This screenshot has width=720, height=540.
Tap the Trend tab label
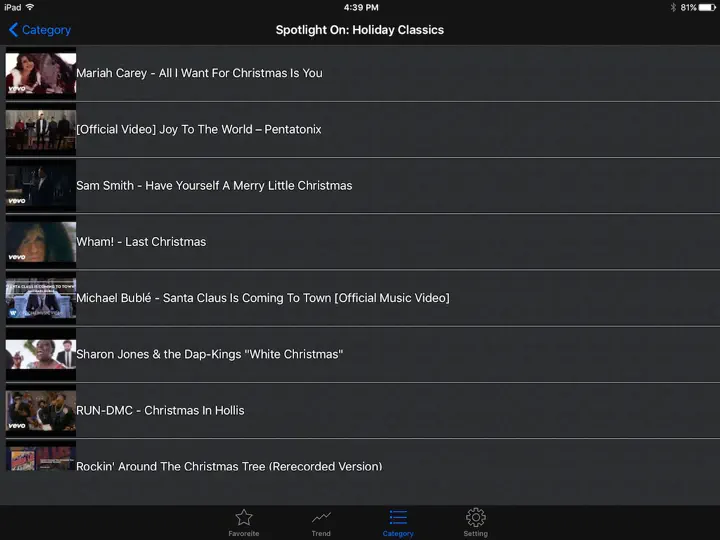click(x=321, y=534)
